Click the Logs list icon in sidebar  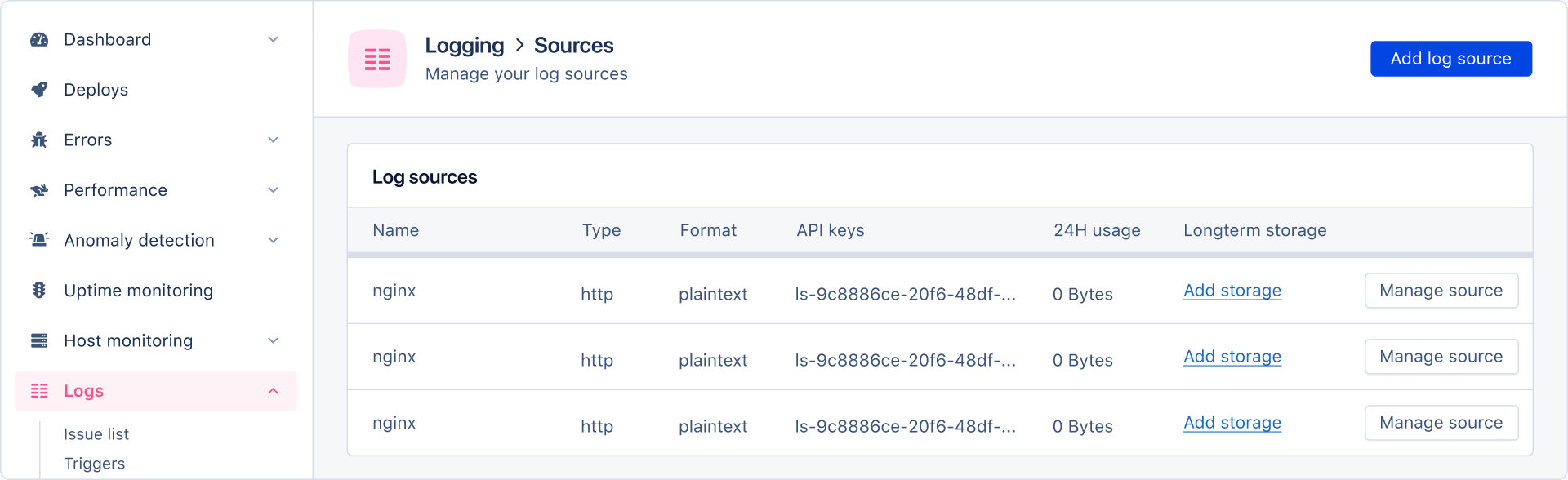click(39, 391)
